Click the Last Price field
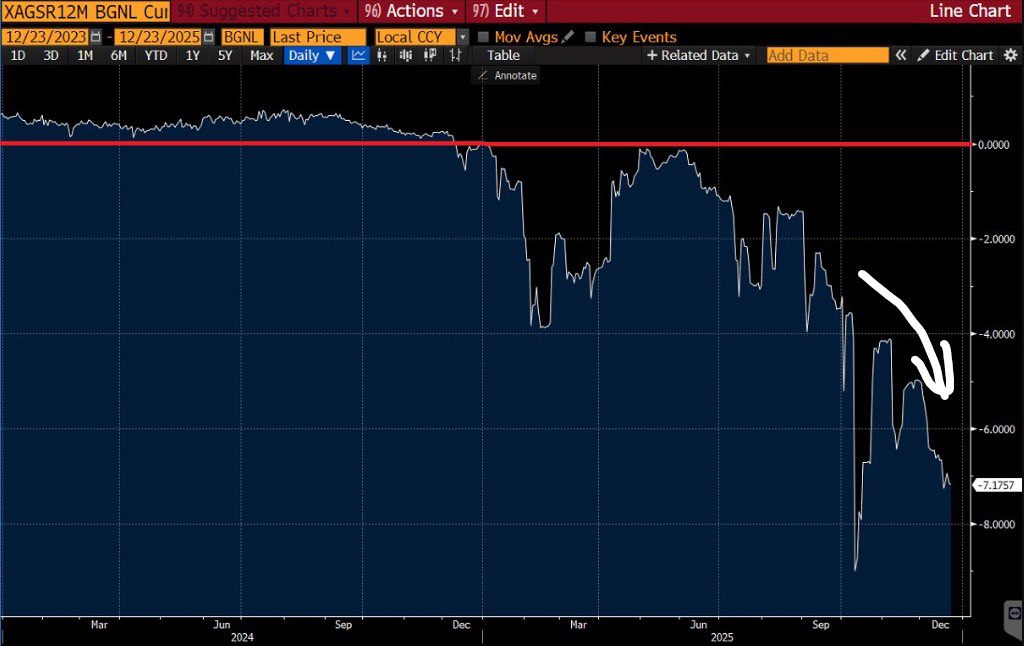 click(318, 37)
